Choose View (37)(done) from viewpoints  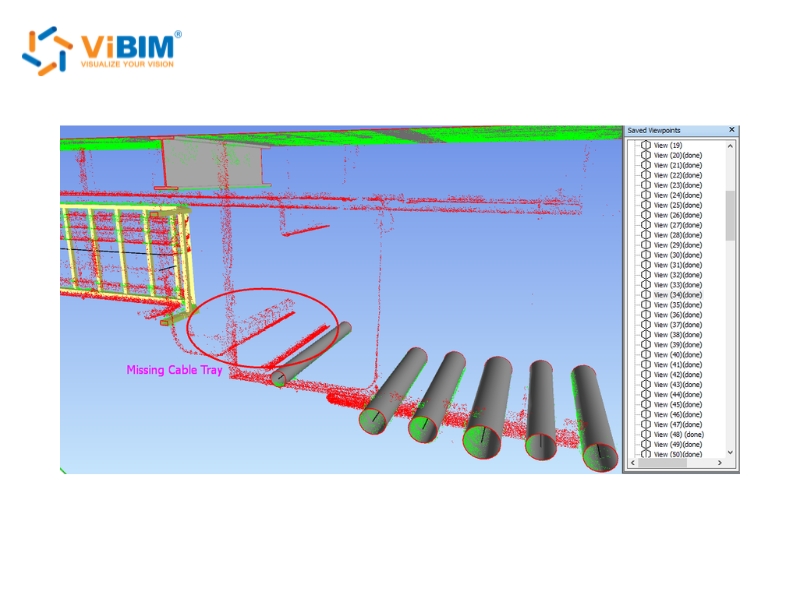678,324
